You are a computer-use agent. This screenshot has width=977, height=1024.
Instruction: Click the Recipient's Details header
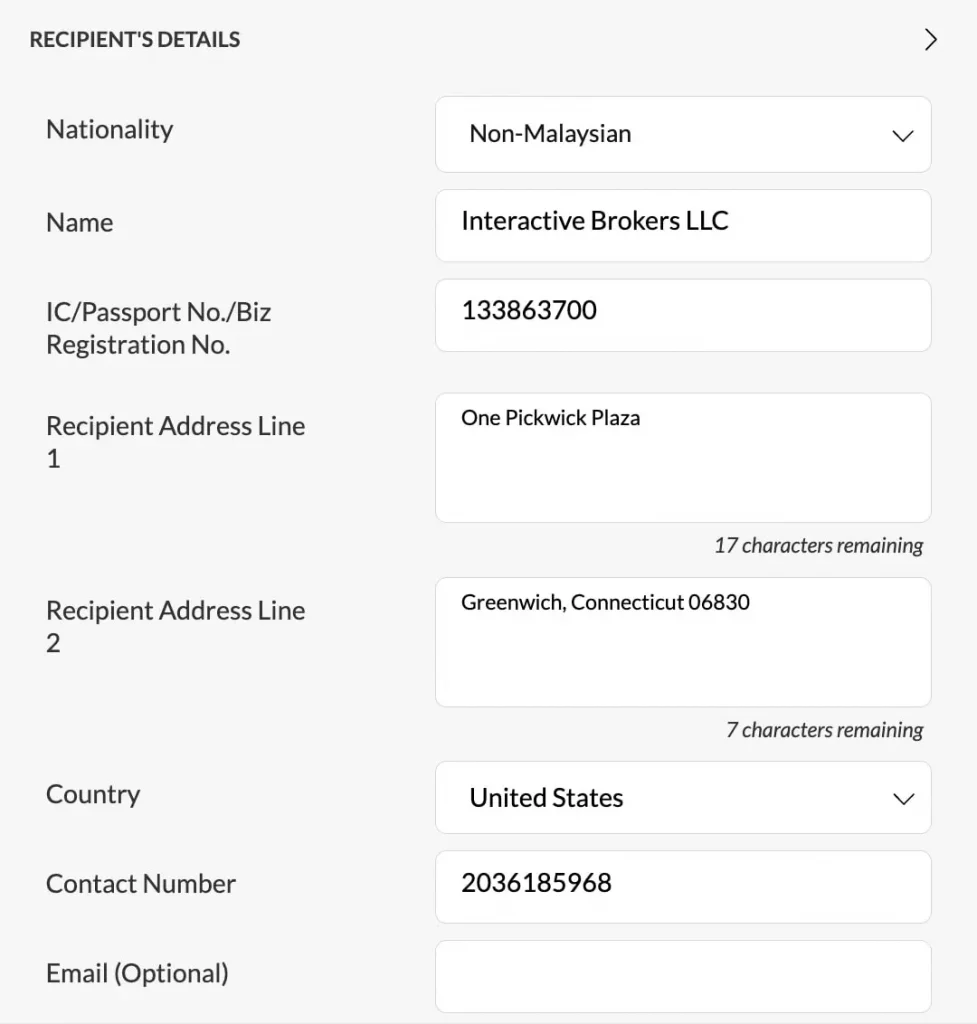tap(135, 39)
